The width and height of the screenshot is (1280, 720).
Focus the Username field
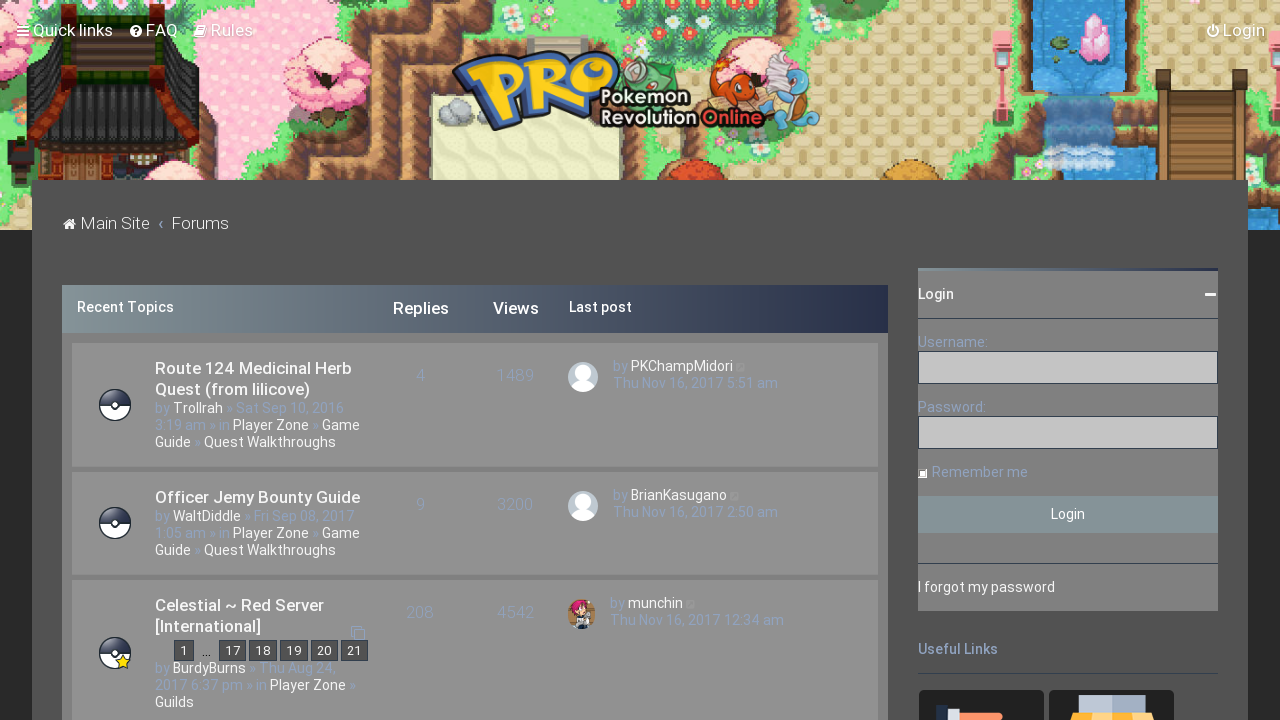tap(1068, 367)
